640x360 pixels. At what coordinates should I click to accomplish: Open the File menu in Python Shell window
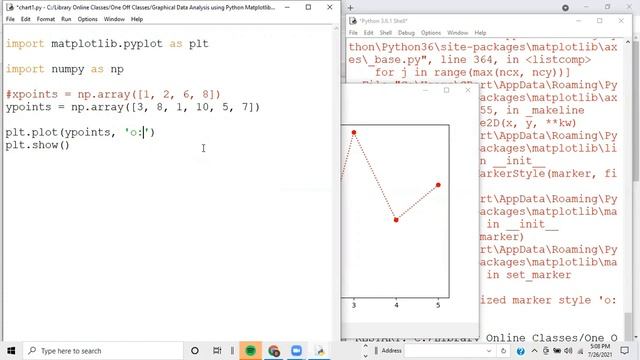point(353,33)
